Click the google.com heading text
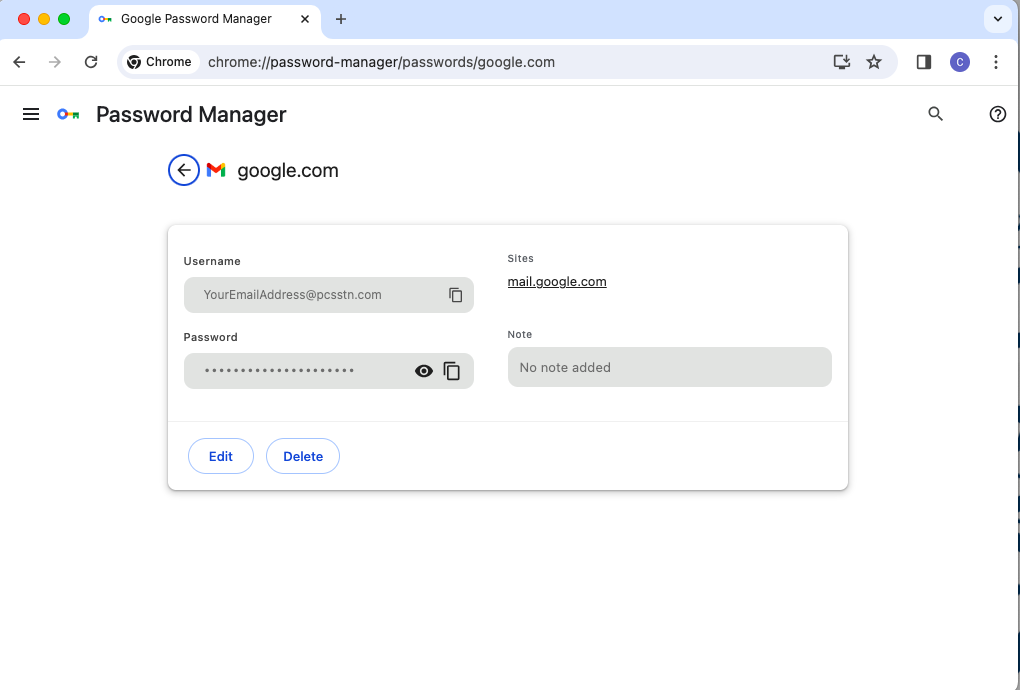 pos(288,170)
